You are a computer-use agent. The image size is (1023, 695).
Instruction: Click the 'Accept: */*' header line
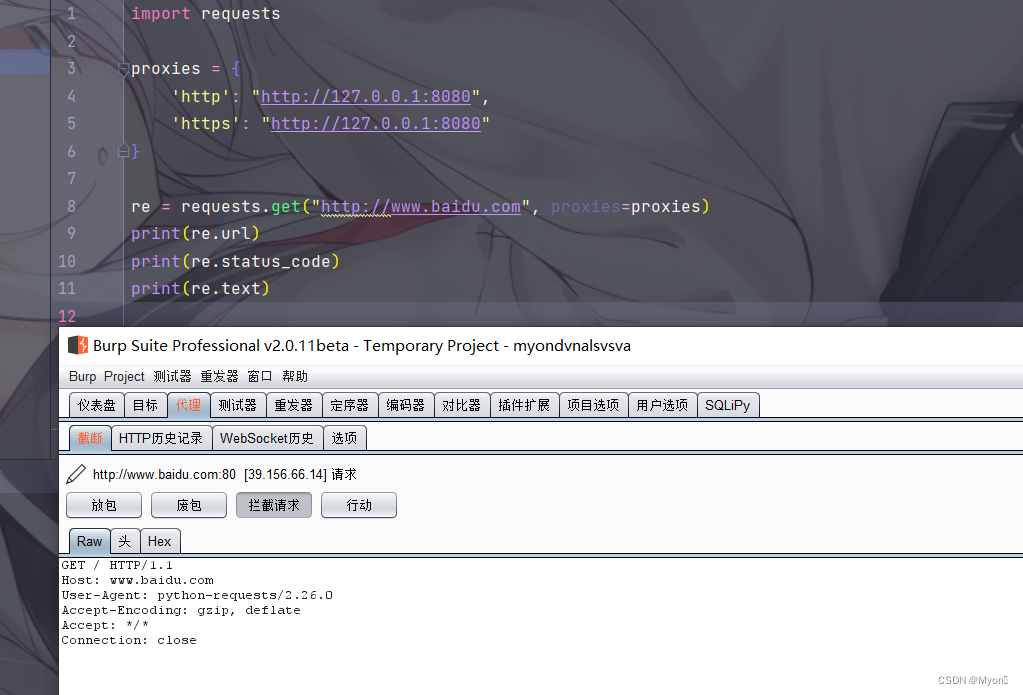pyautogui.click(x=105, y=625)
